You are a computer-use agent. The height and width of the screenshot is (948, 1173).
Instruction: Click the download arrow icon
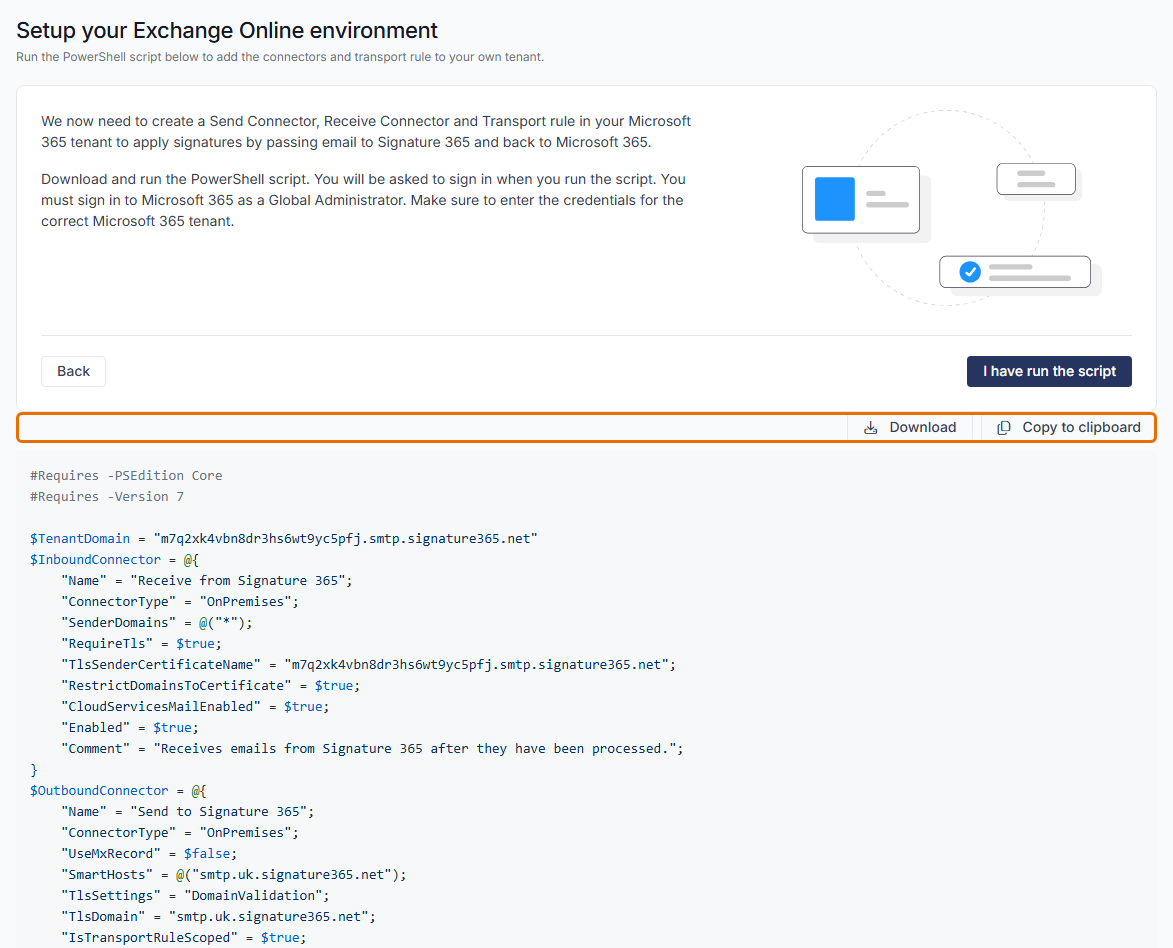(x=871, y=427)
